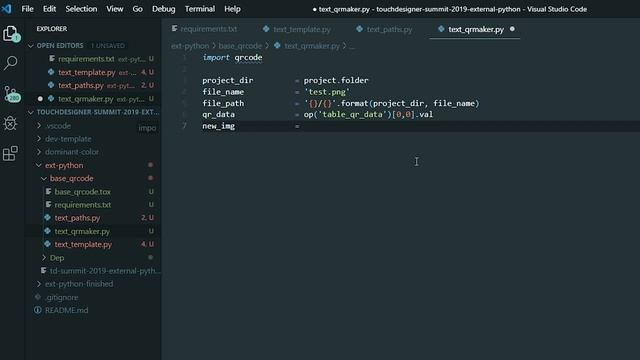This screenshot has height=360, width=640.
Task: Open the Extensions view in activity bar
Action: point(10,153)
